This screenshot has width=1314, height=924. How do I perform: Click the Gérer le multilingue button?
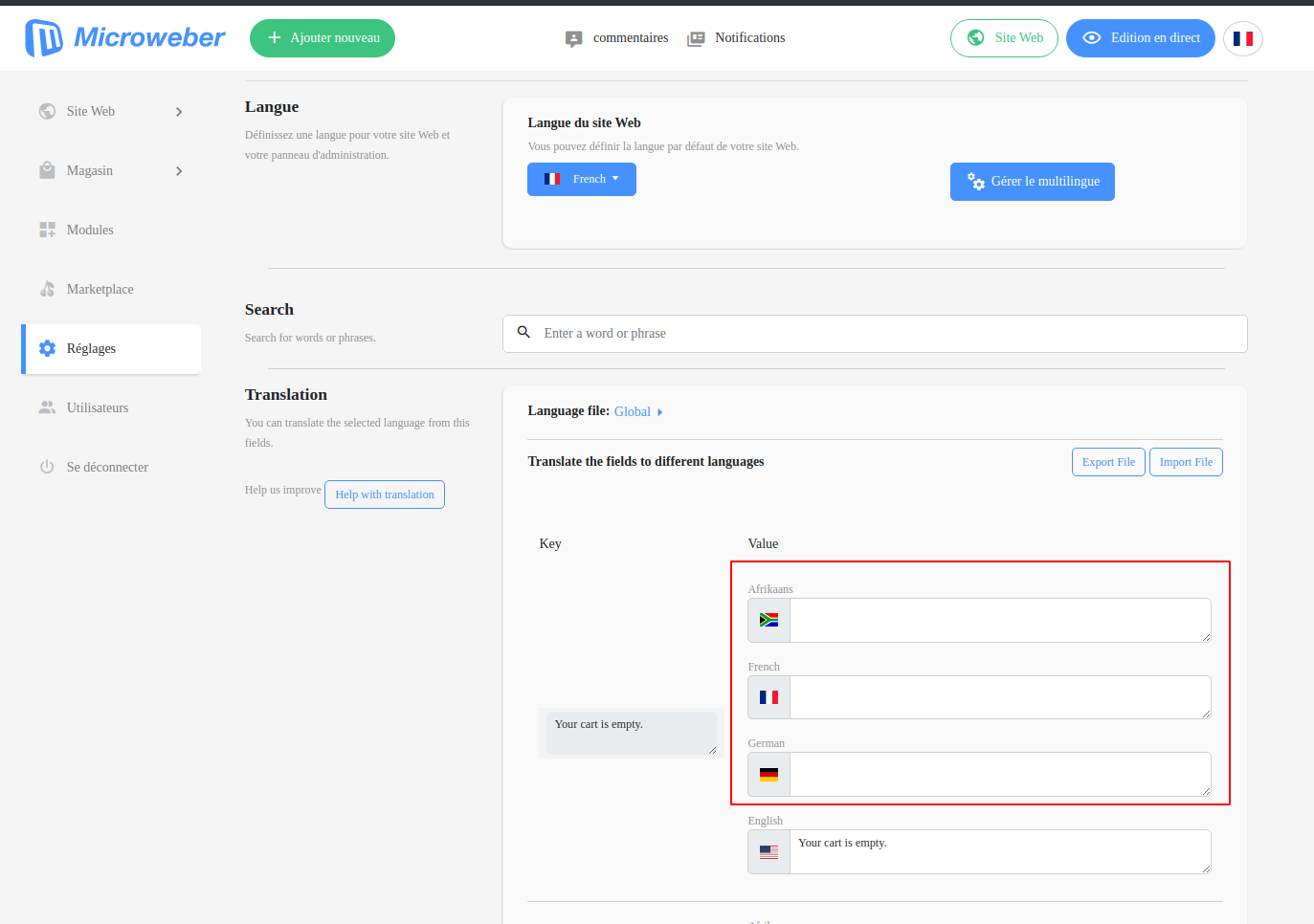tap(1032, 181)
